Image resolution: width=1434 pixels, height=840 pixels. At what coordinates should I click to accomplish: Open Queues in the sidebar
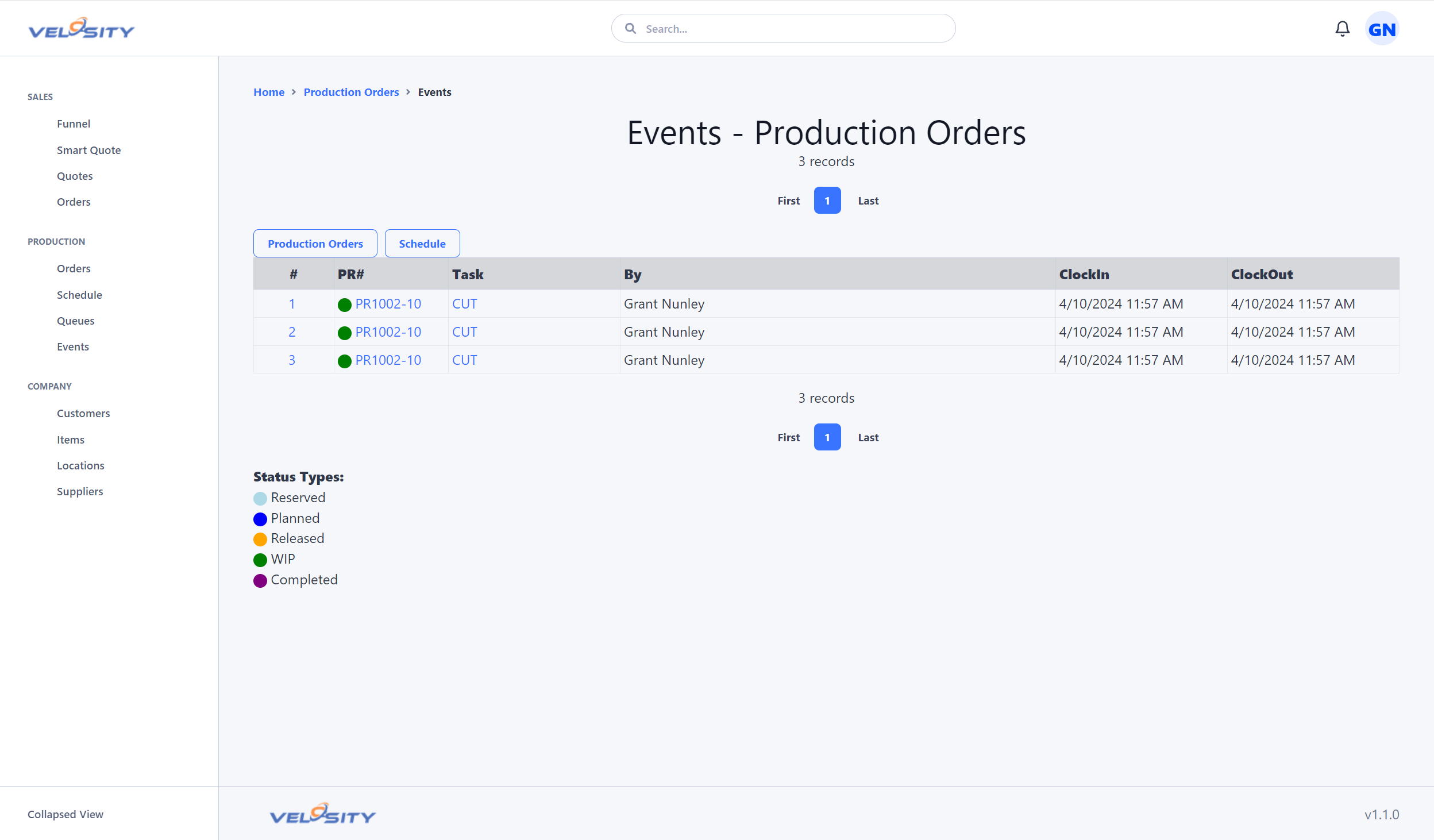coord(75,321)
